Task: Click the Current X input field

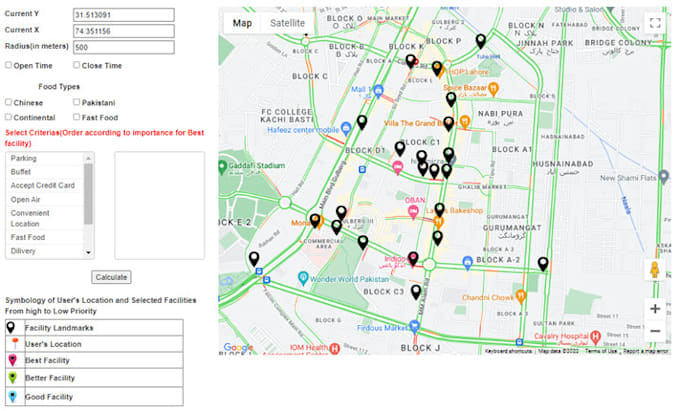Action: [x=124, y=31]
